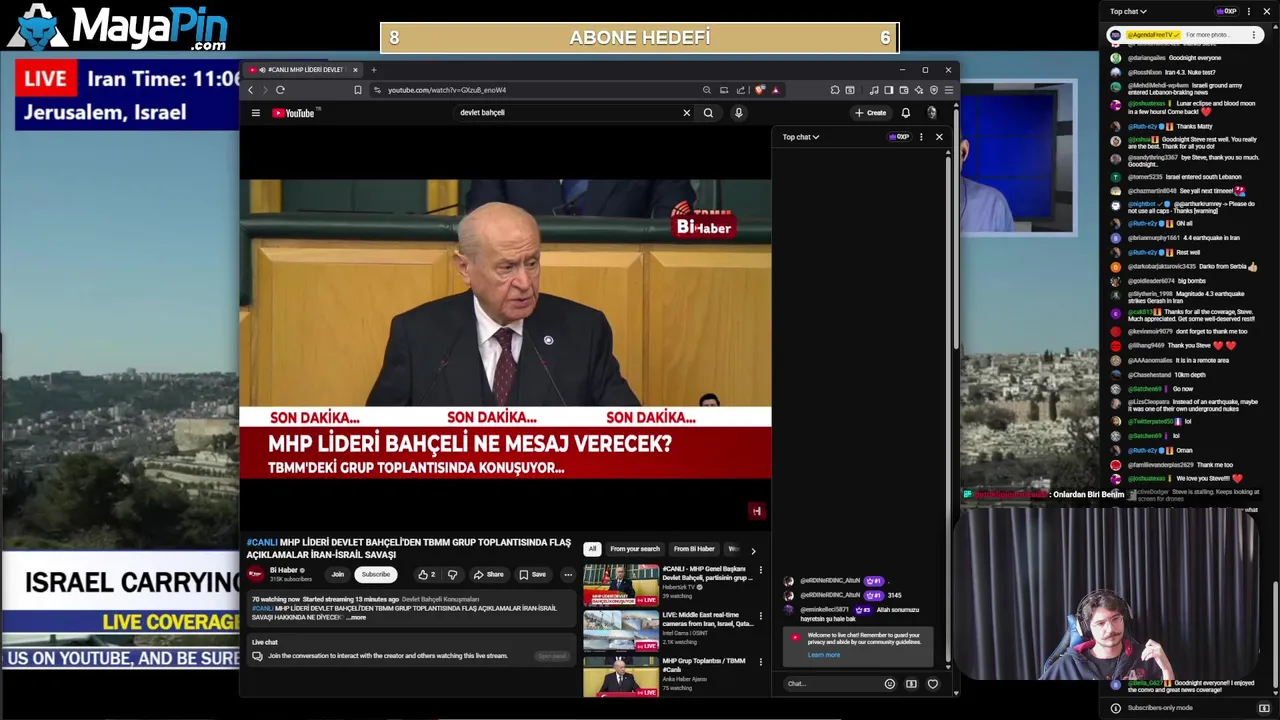This screenshot has height=720, width=1280.
Task: Click the Join channel button
Action: point(337,574)
